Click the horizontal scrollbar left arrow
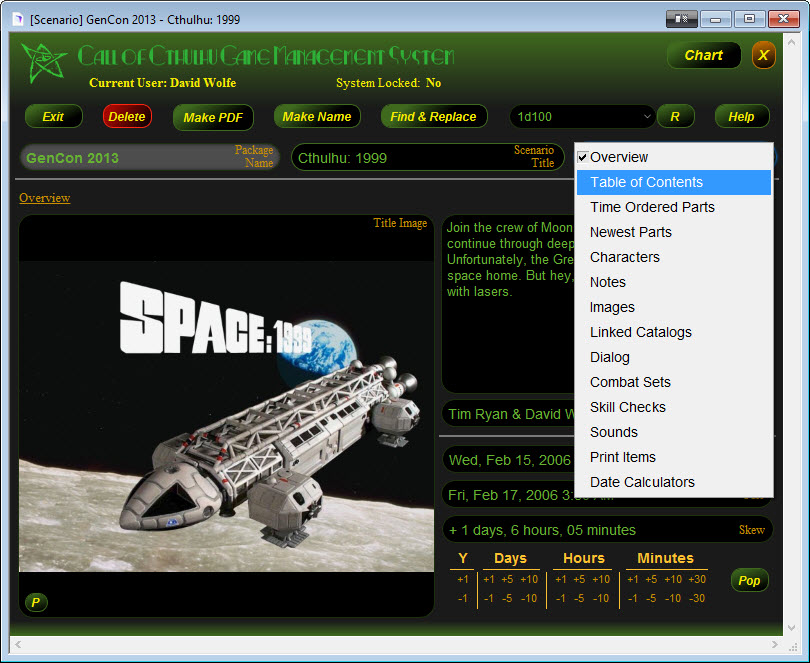The image size is (810, 663). click(19, 644)
